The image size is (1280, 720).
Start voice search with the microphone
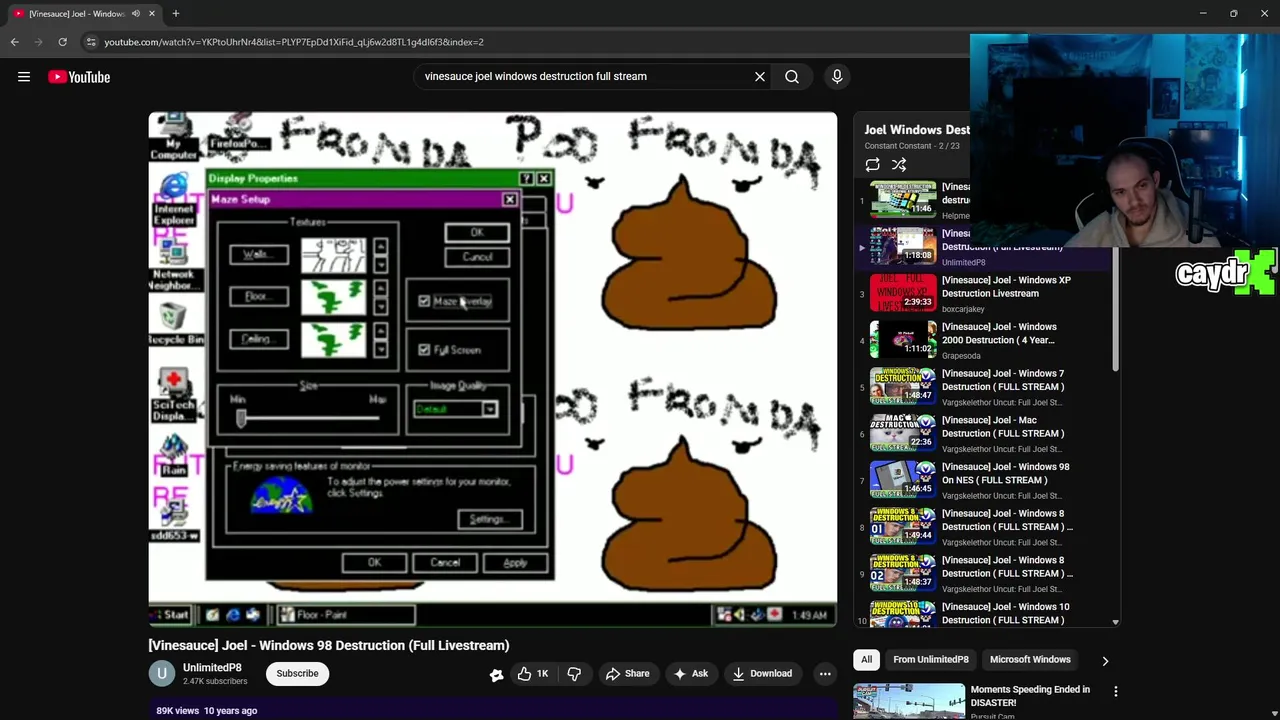click(x=837, y=76)
